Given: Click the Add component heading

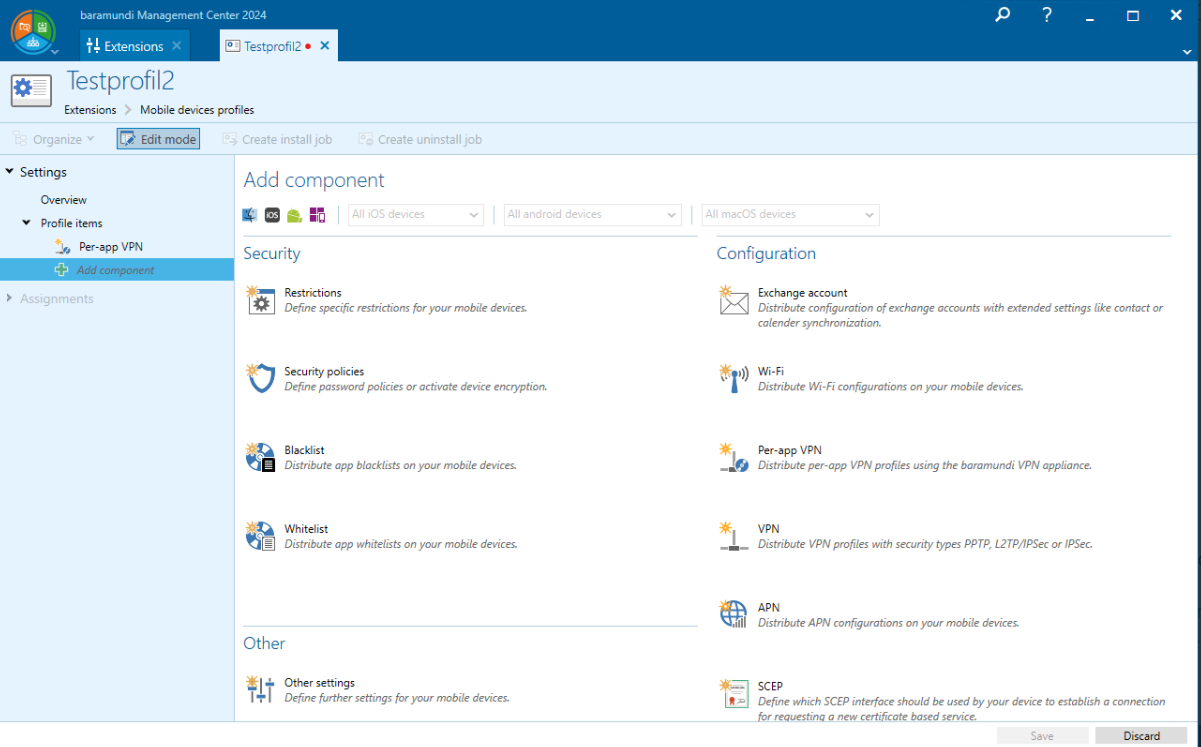Looking at the screenshot, I should (x=314, y=180).
